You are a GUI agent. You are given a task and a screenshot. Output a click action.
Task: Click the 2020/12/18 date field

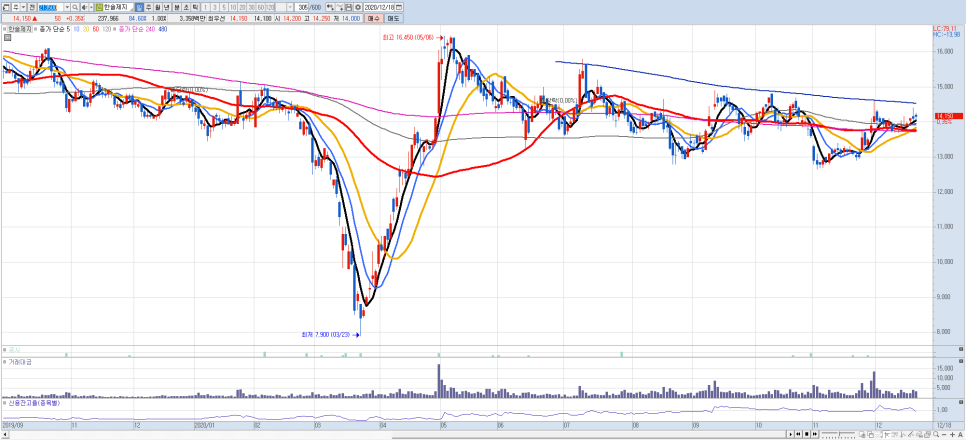tap(379, 7)
